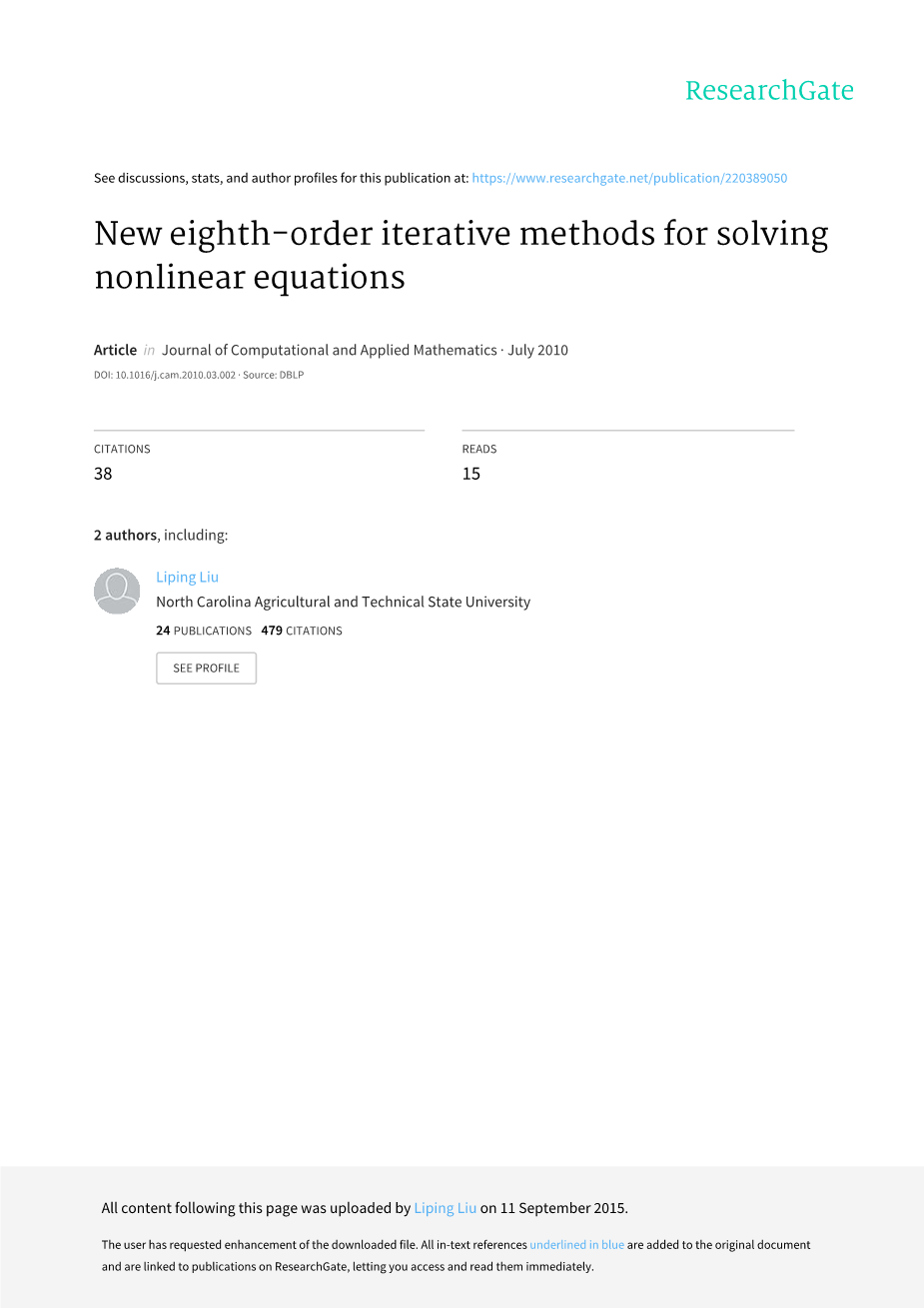Follow the "underlined in blue" link

click(576, 1245)
